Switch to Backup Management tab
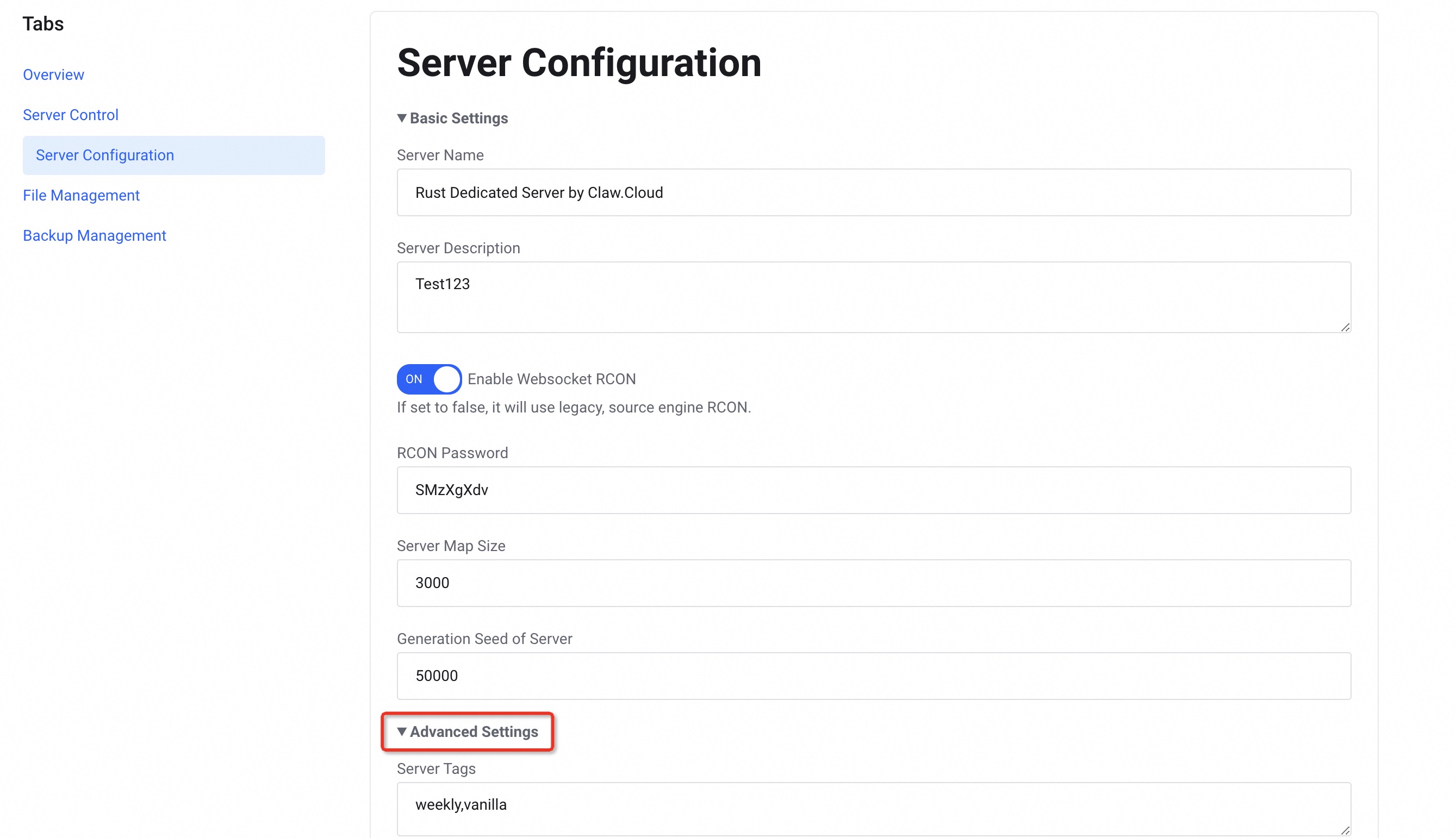Viewport: 1456px width, 838px height. tap(95, 236)
